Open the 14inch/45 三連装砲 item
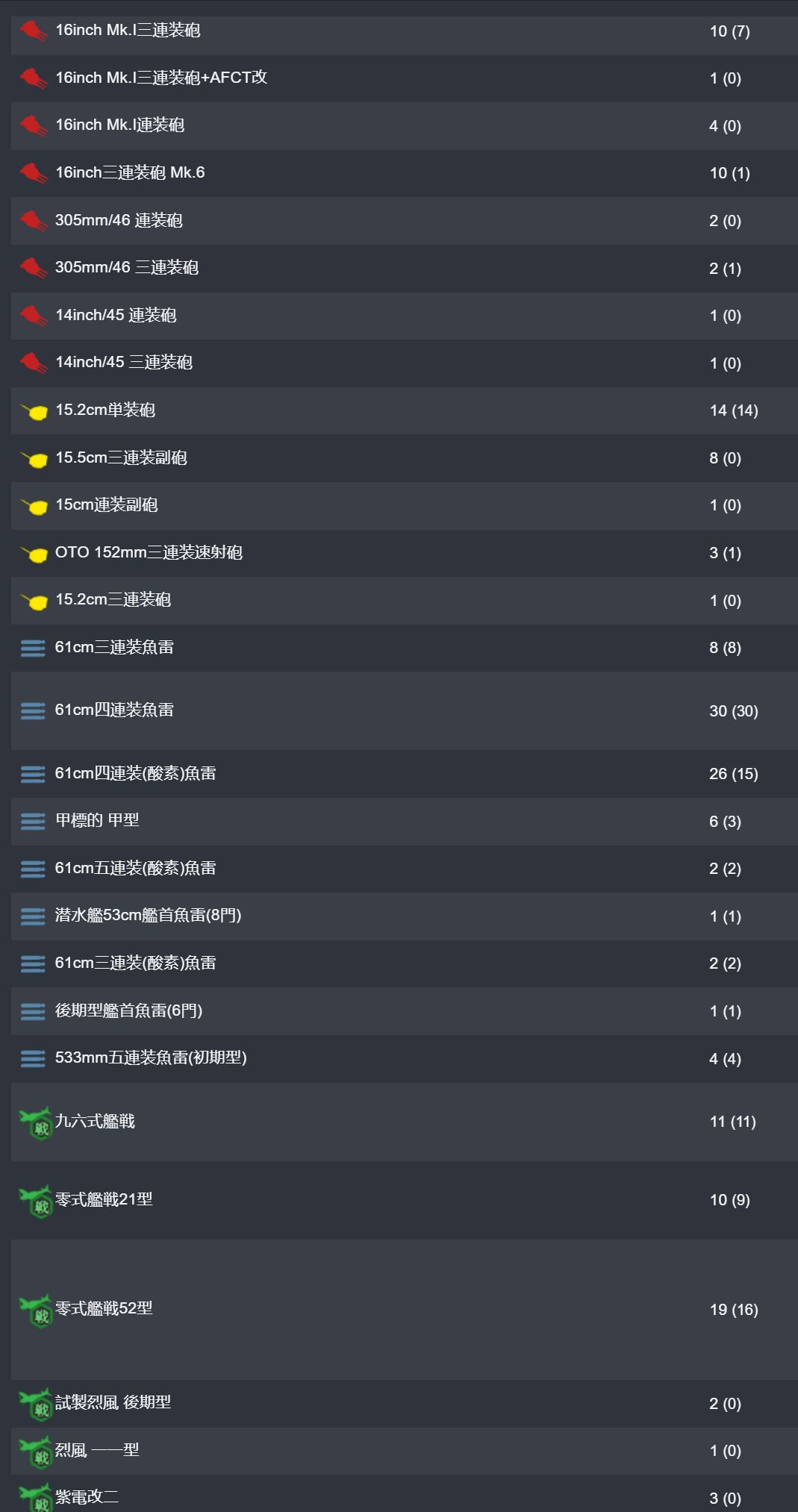 point(405,363)
